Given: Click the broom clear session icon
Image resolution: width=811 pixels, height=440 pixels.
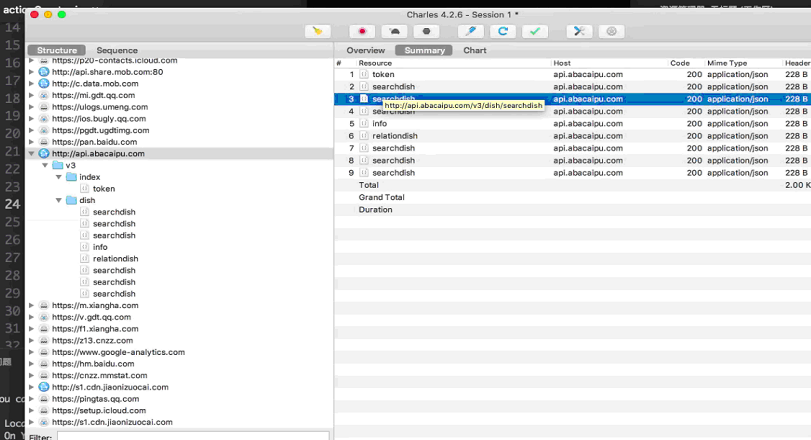Looking at the screenshot, I should coord(318,32).
